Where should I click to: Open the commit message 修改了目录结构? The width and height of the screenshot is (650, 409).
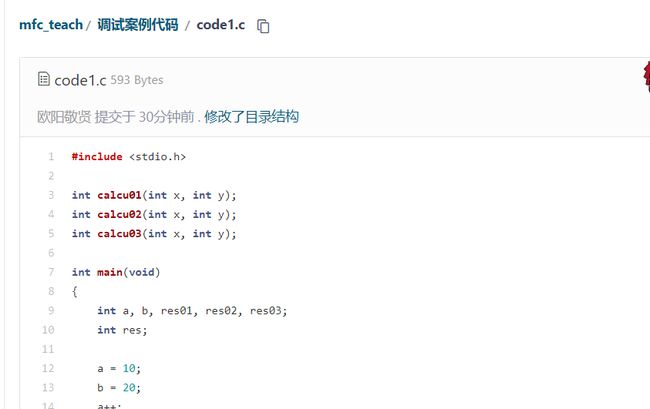pos(251,116)
